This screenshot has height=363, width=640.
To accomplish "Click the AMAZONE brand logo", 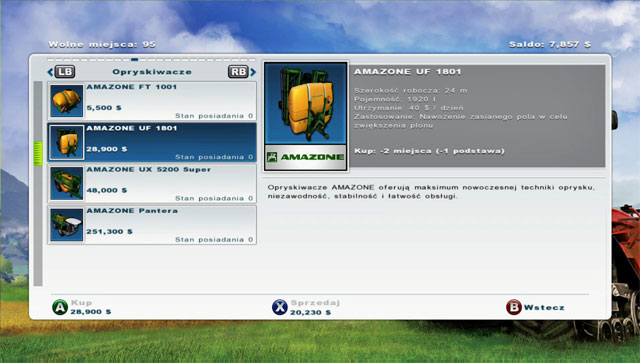I will point(306,157).
